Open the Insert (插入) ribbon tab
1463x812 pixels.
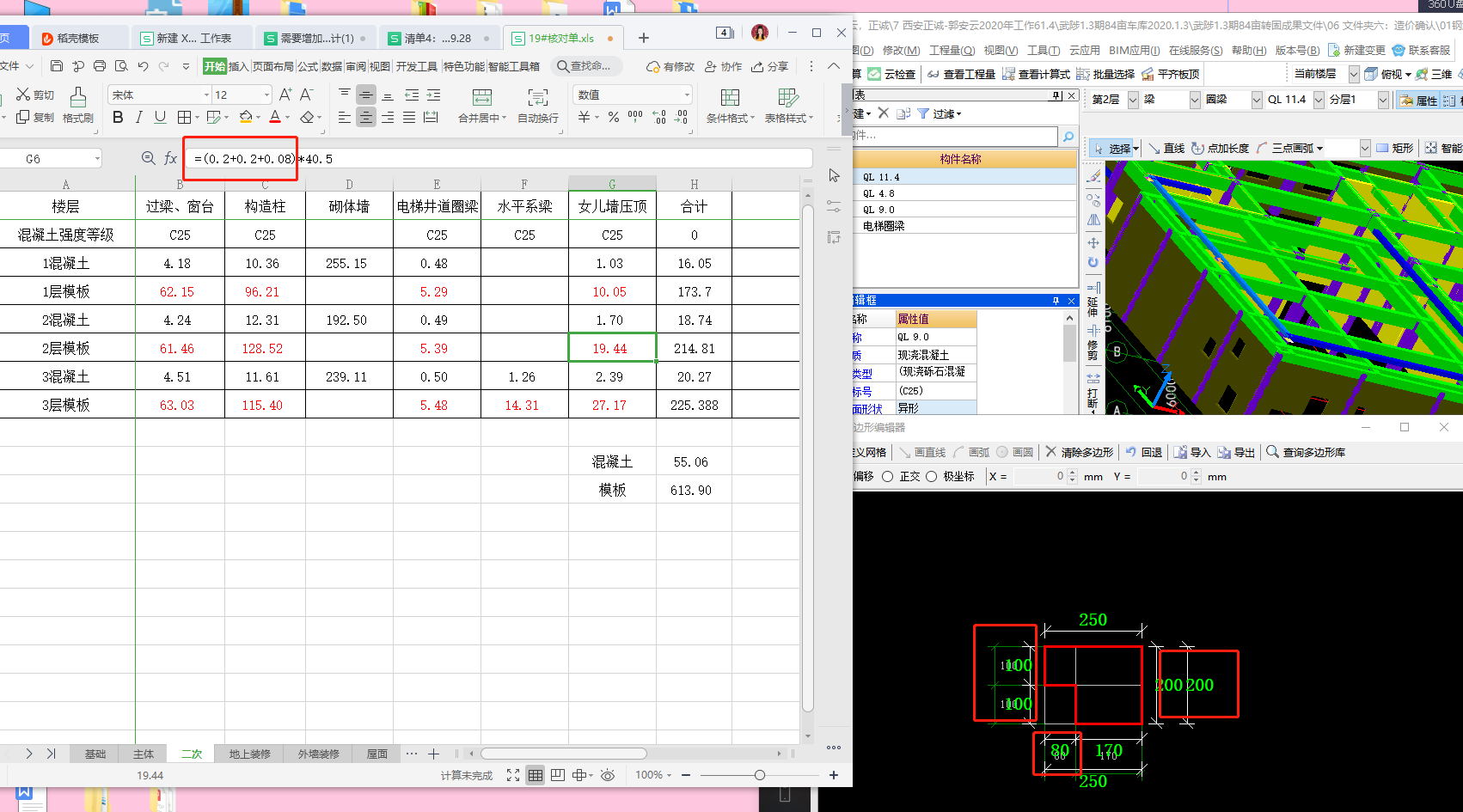238,66
